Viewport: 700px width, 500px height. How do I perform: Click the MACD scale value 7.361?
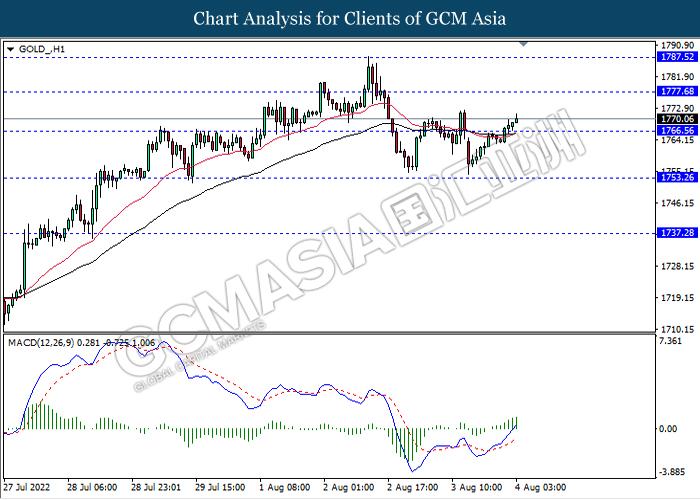670,341
